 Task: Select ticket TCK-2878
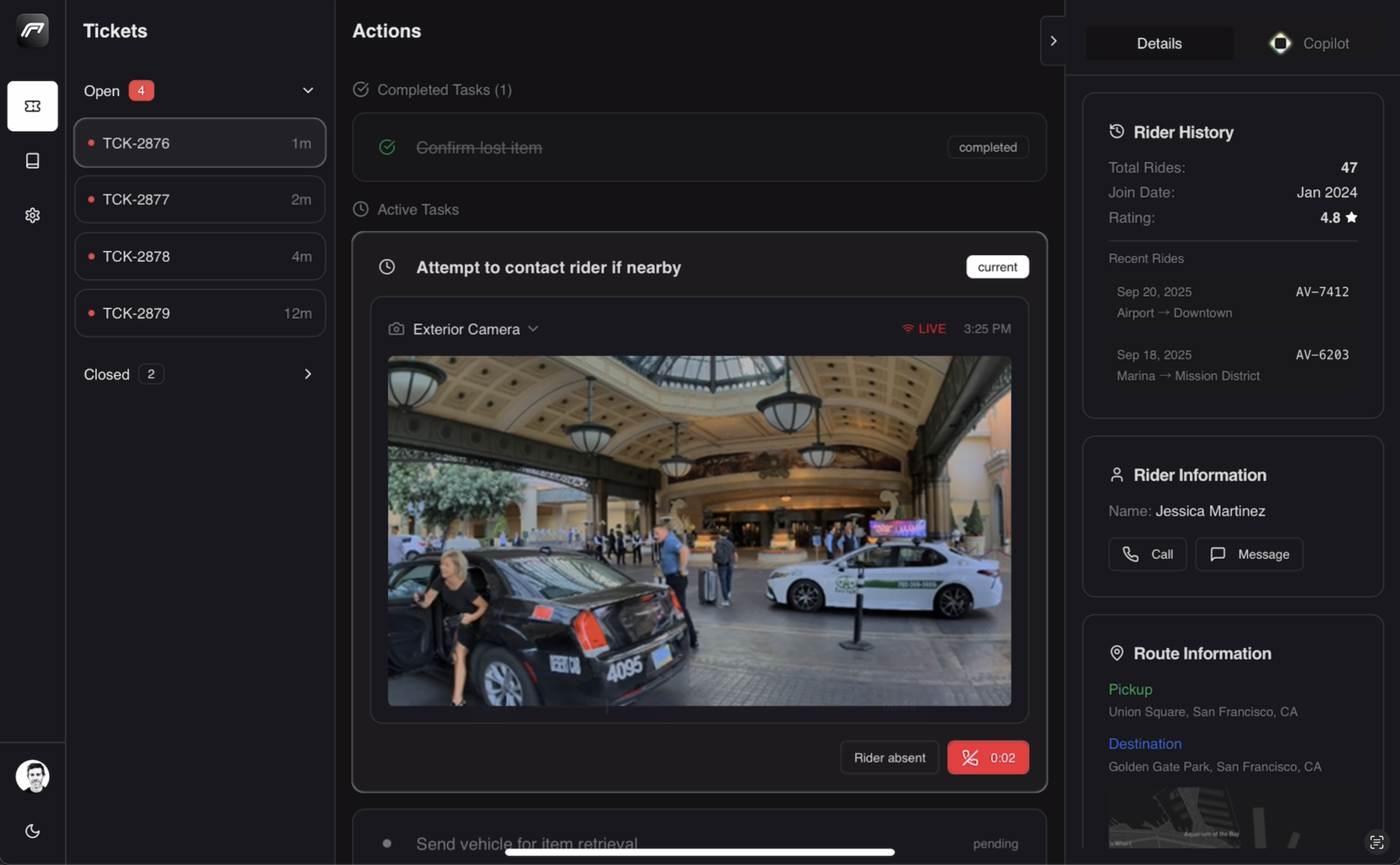coord(199,256)
